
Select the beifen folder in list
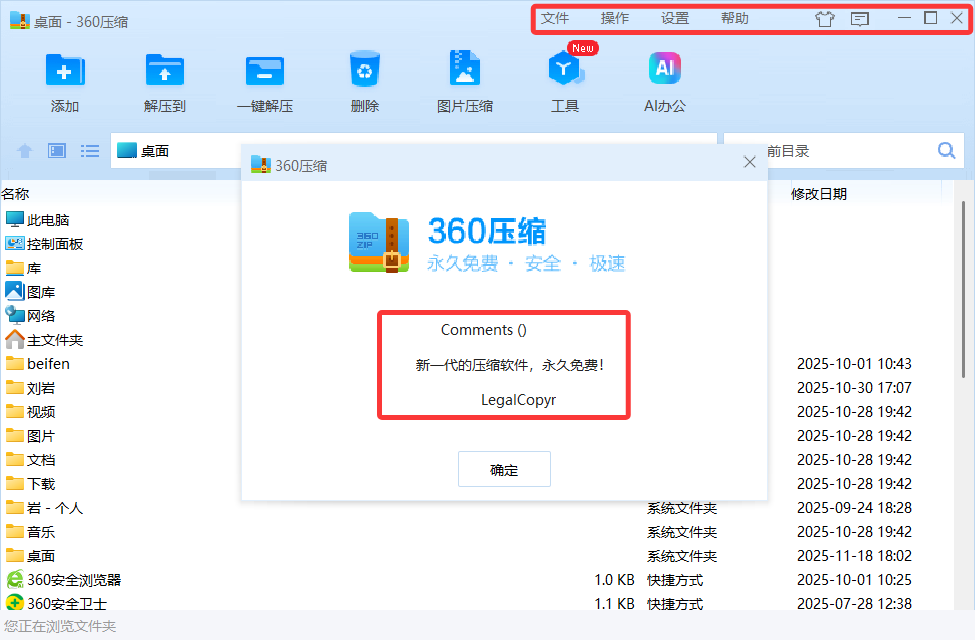click(x=48, y=364)
